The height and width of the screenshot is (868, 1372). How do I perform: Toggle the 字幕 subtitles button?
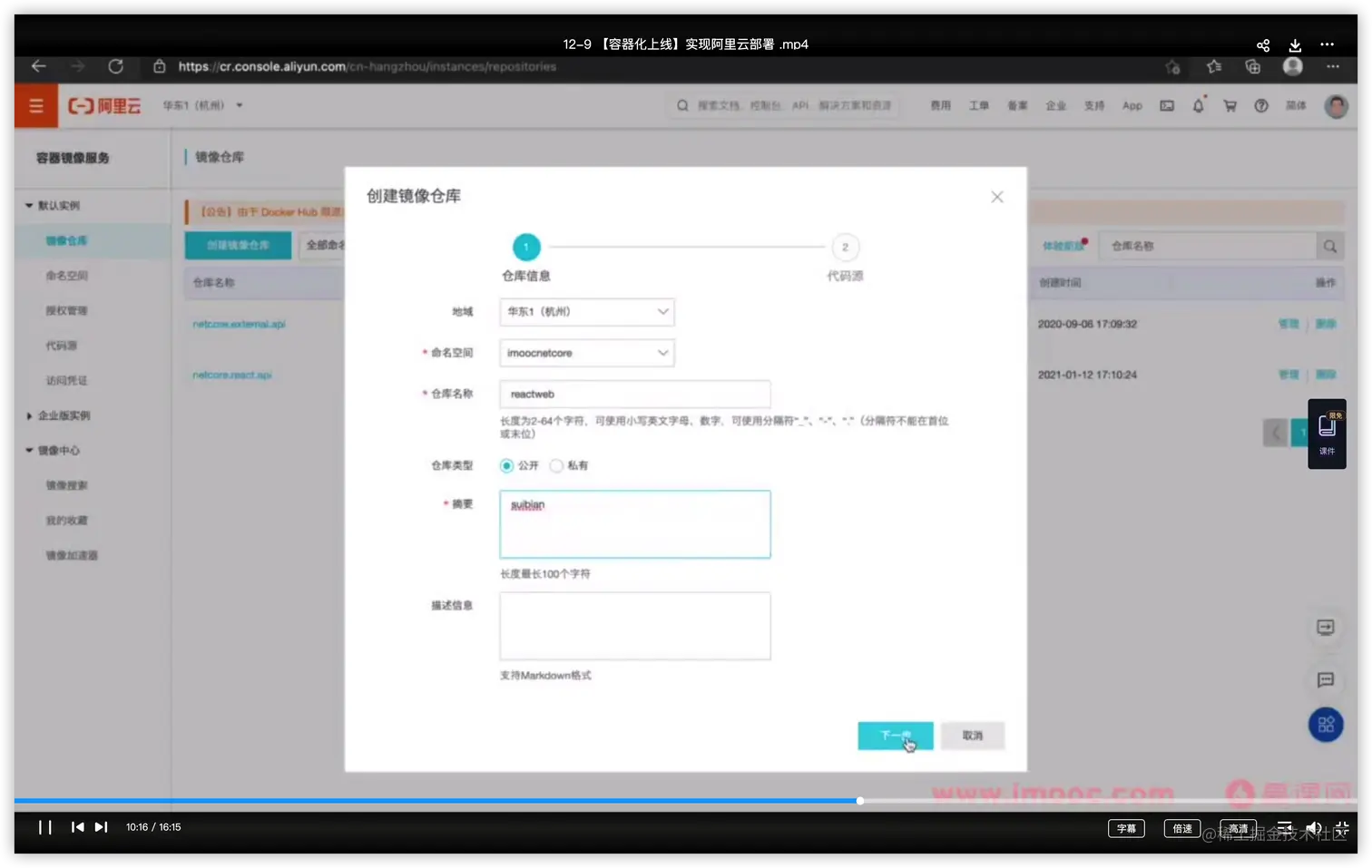tap(1126, 828)
